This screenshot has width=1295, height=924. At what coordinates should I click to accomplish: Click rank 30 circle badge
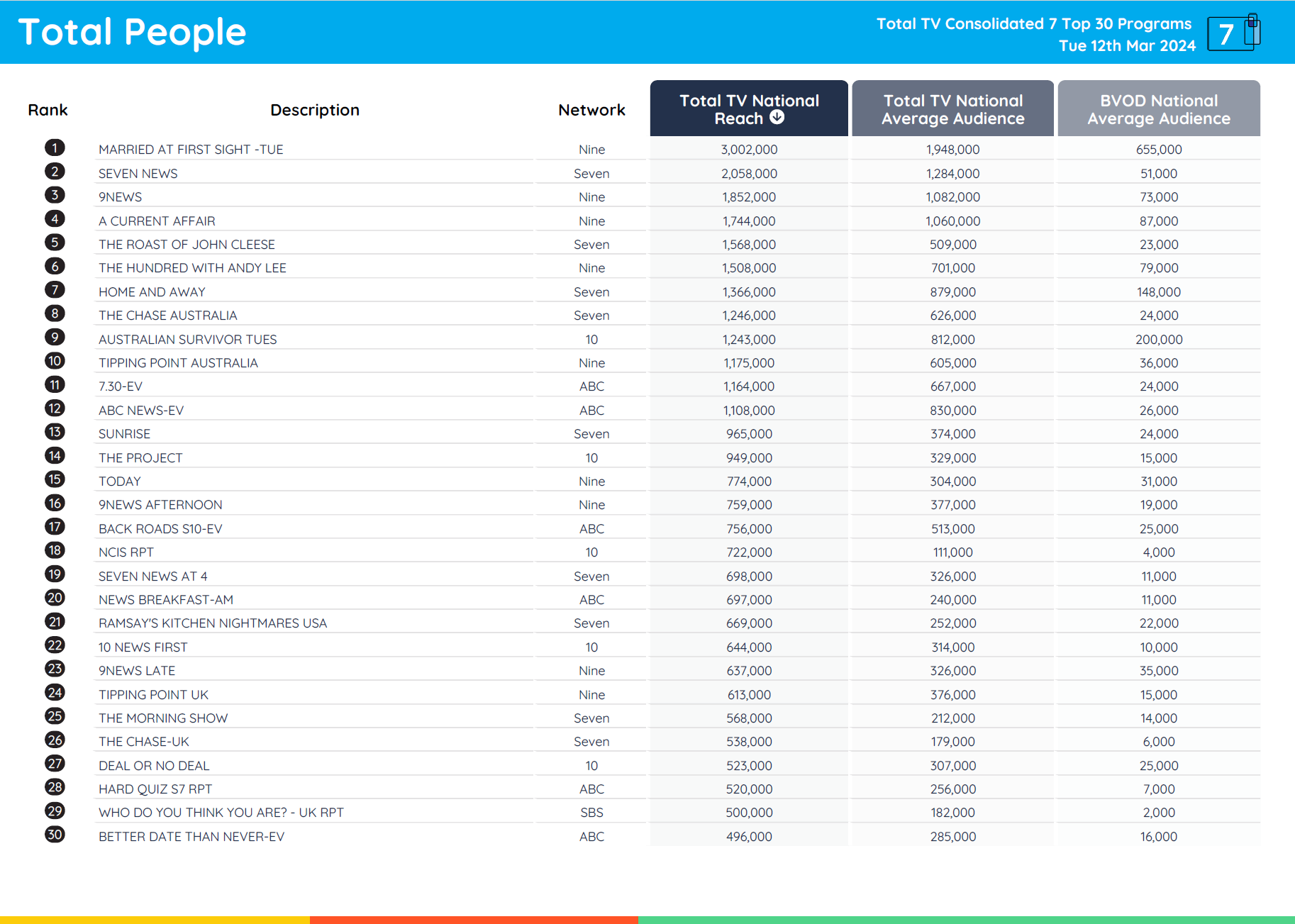point(55,835)
